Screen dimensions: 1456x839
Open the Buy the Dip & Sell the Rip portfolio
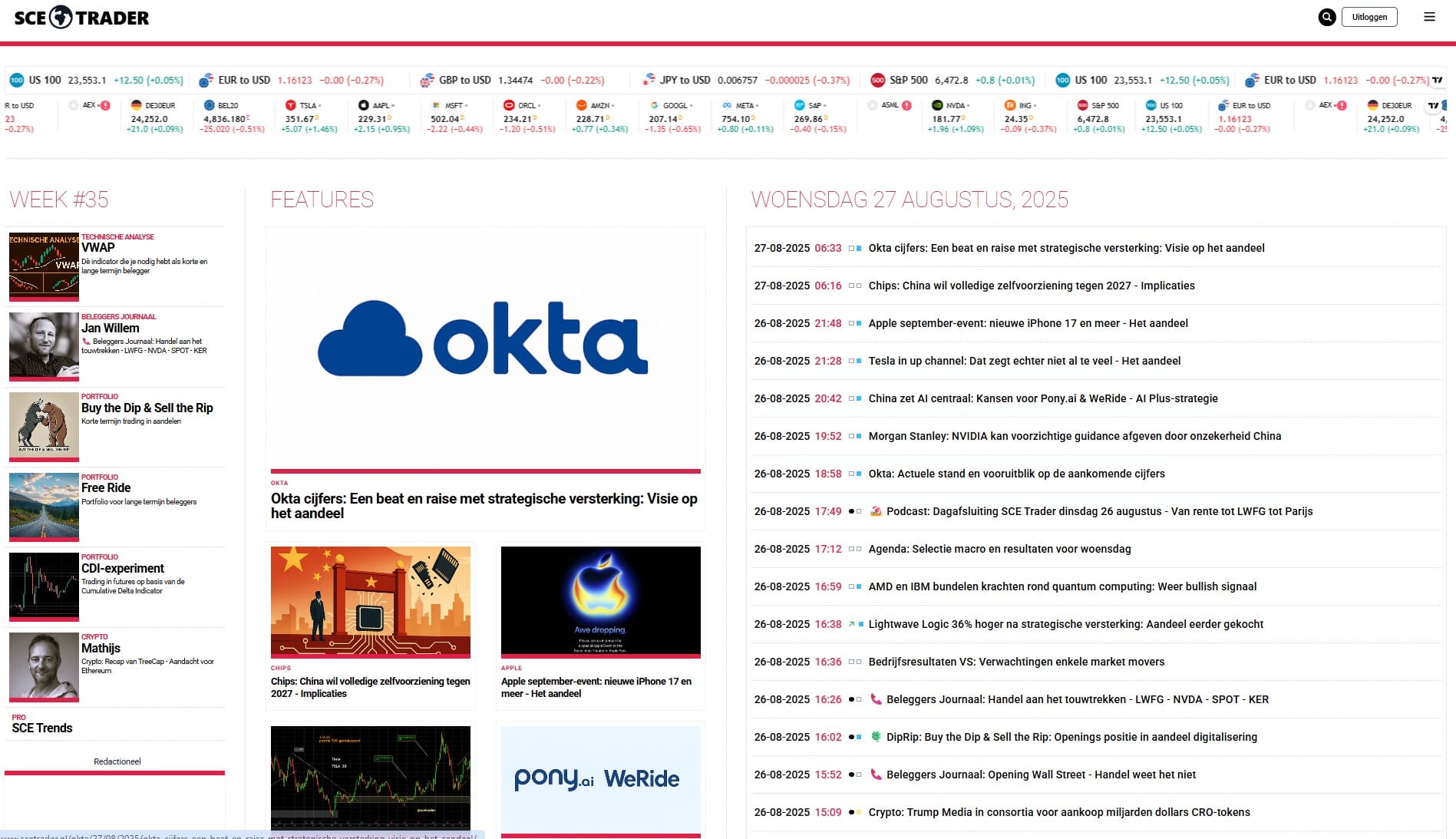[147, 408]
